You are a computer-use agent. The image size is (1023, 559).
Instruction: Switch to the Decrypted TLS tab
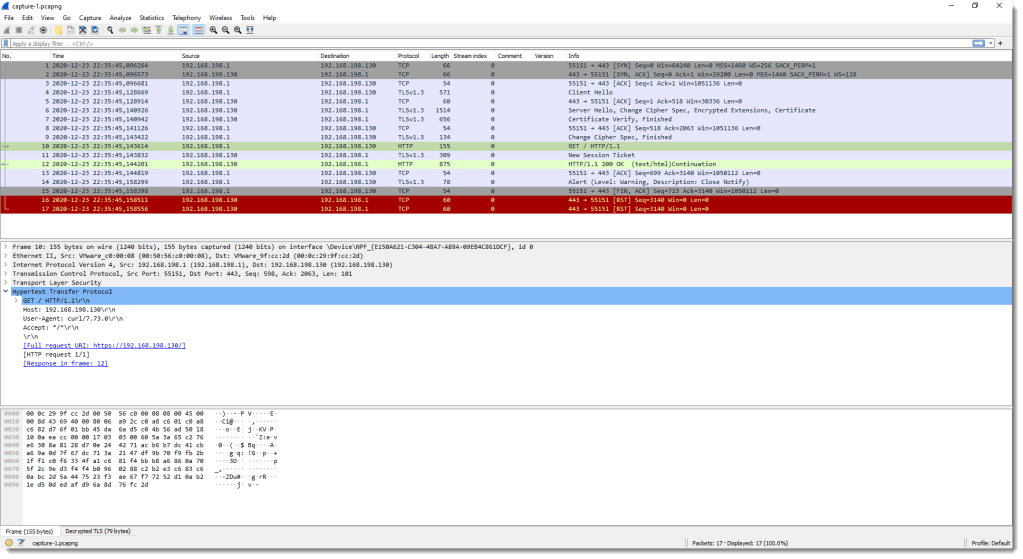[97, 530]
